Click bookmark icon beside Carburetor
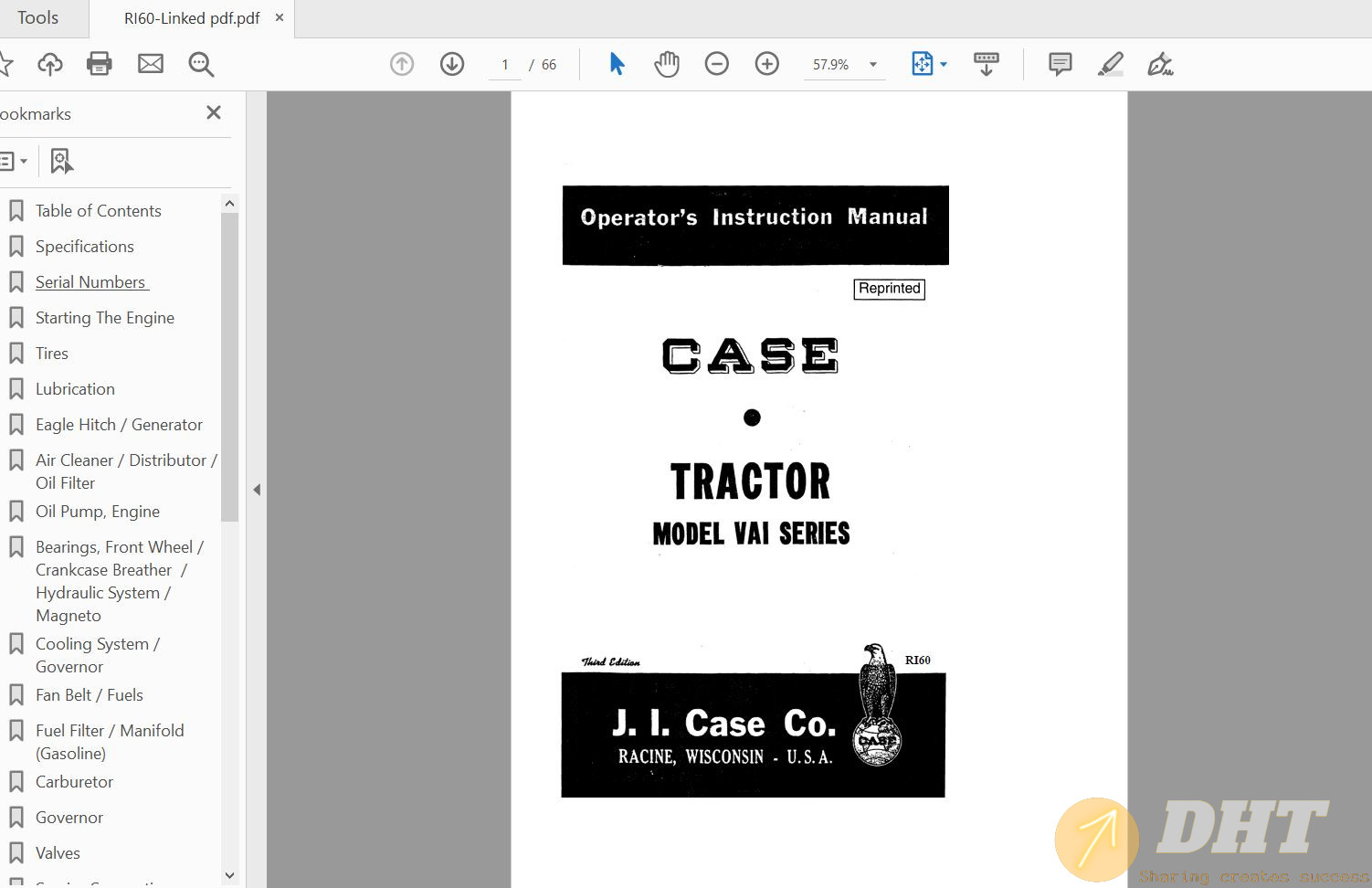 click(16, 782)
